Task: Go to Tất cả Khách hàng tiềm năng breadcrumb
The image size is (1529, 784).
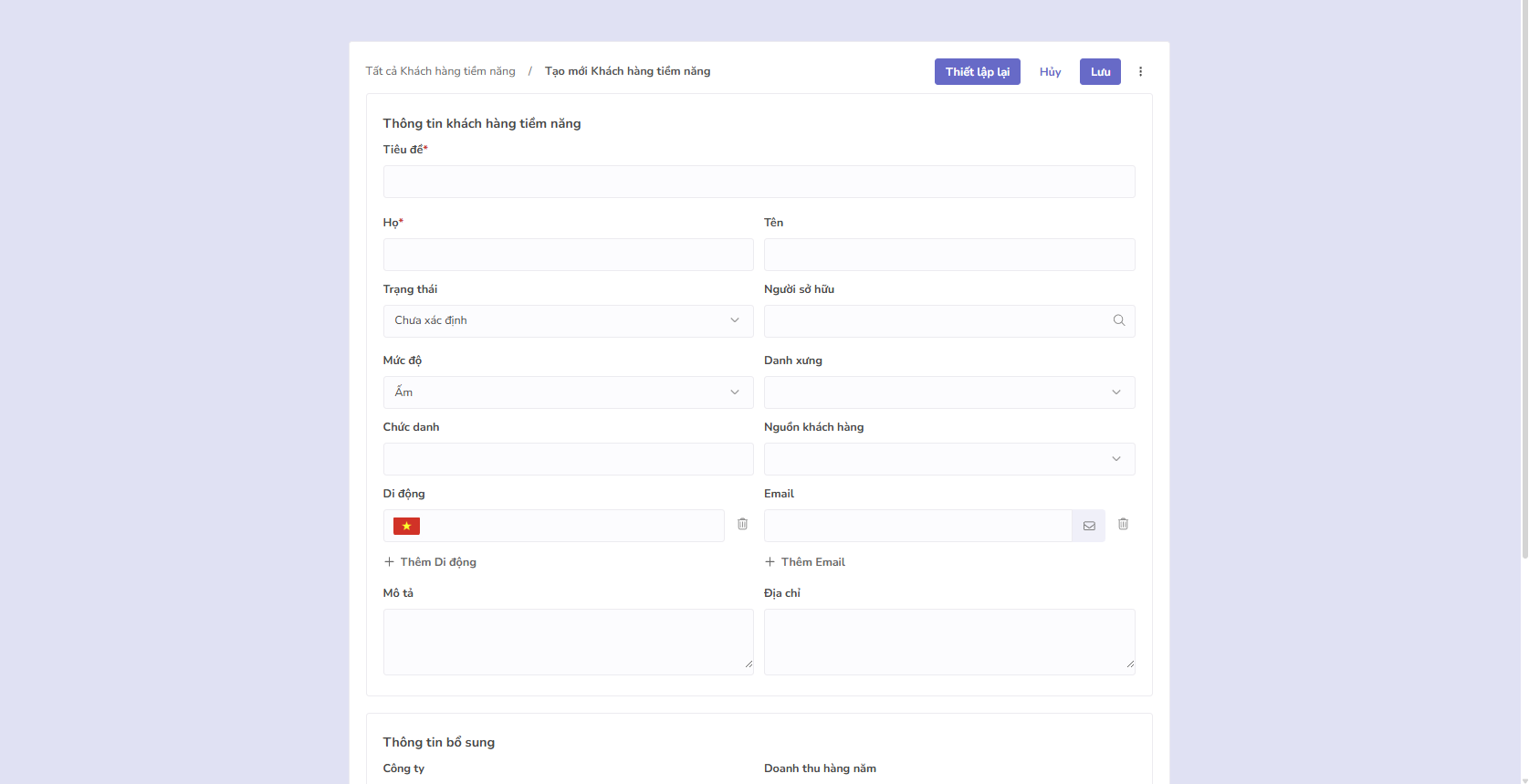Action: (x=440, y=71)
